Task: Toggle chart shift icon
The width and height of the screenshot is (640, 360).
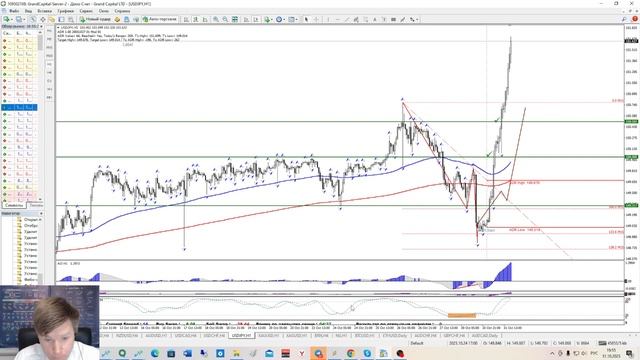Action: tap(256, 19)
